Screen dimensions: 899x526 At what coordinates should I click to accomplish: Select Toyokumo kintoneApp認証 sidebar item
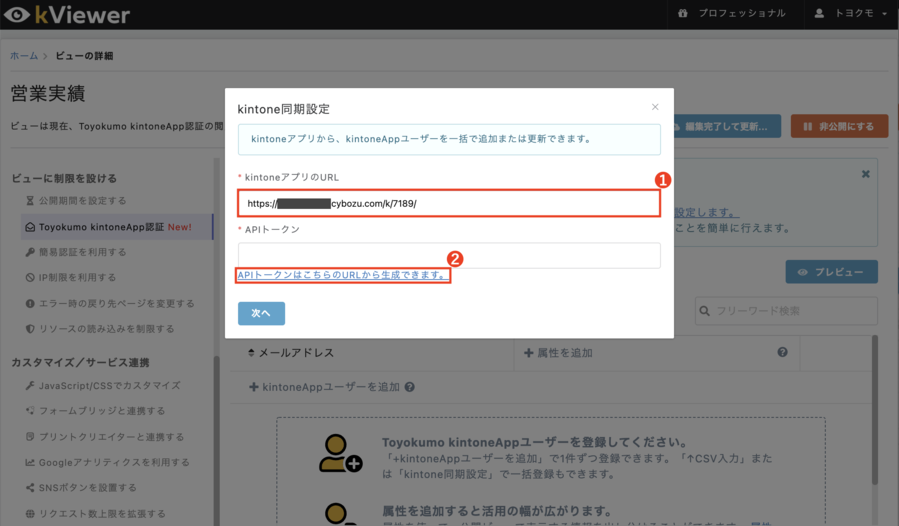116,227
